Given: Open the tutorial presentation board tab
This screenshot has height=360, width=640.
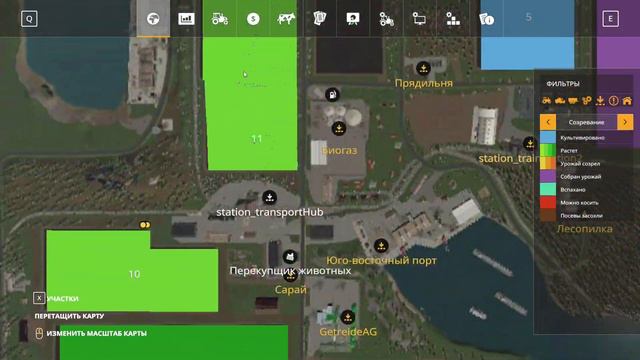Looking at the screenshot, I should click(353, 19).
